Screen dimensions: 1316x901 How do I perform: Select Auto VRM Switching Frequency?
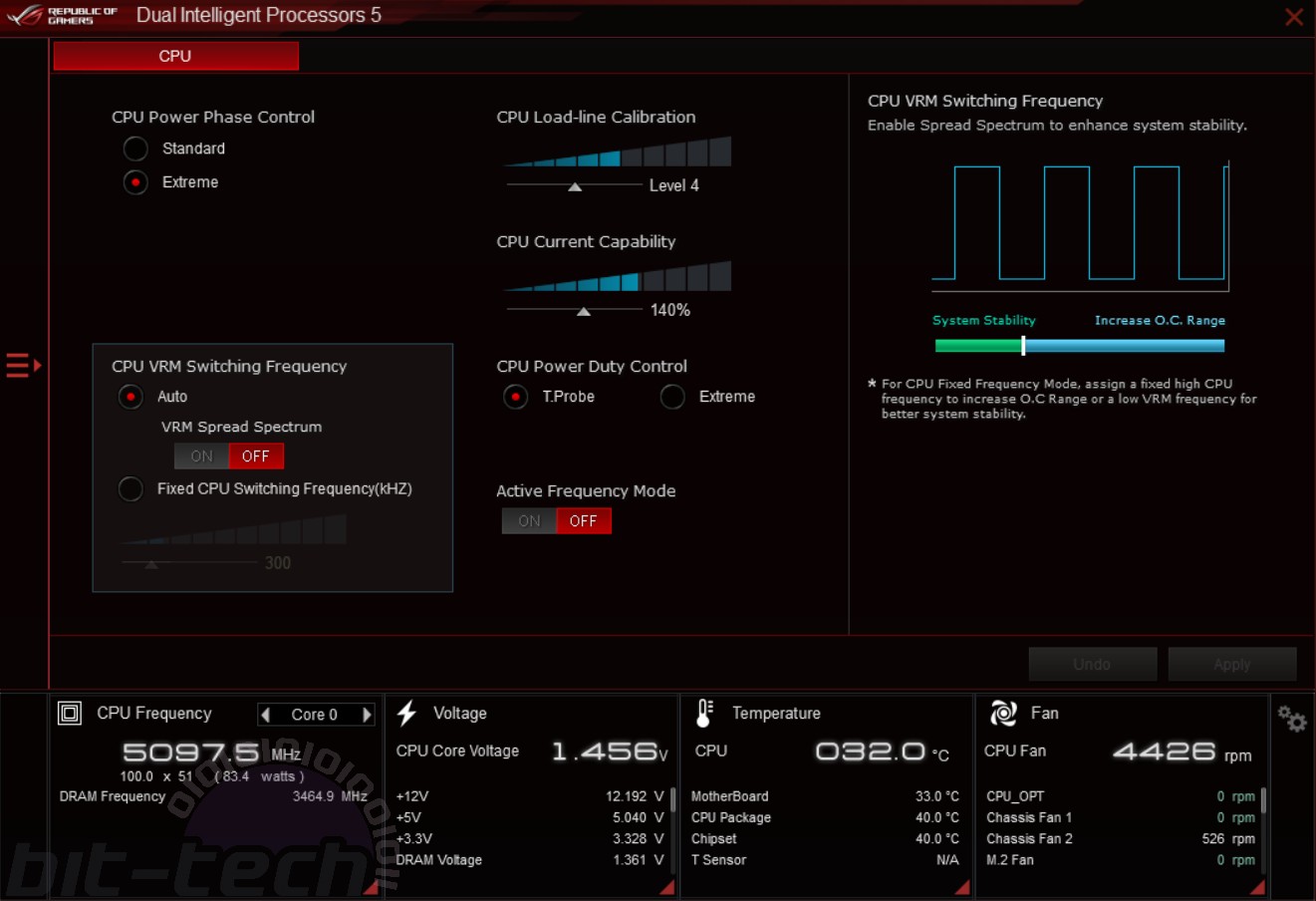131,397
